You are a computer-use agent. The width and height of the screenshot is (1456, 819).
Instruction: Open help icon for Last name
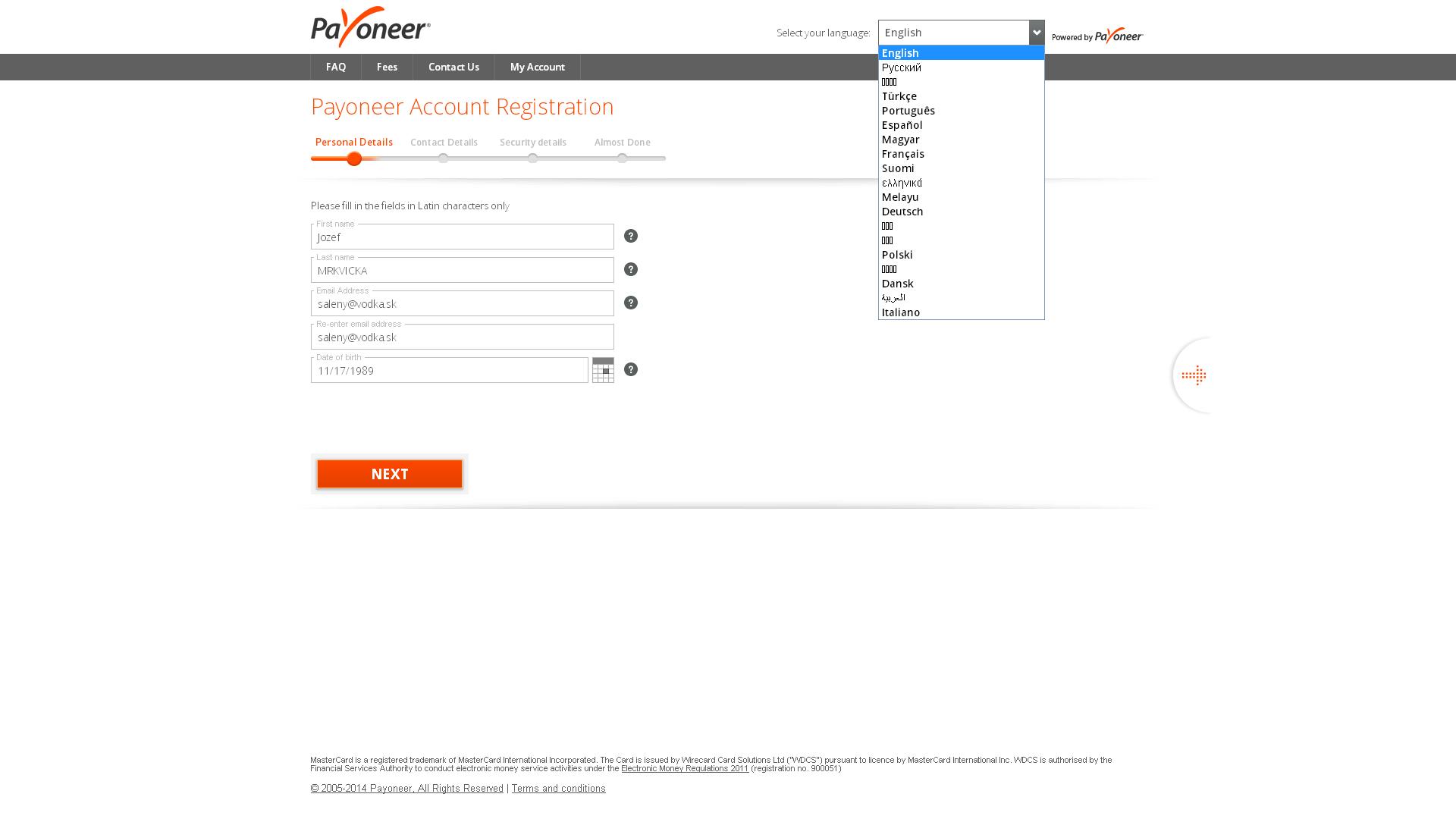[x=631, y=269]
